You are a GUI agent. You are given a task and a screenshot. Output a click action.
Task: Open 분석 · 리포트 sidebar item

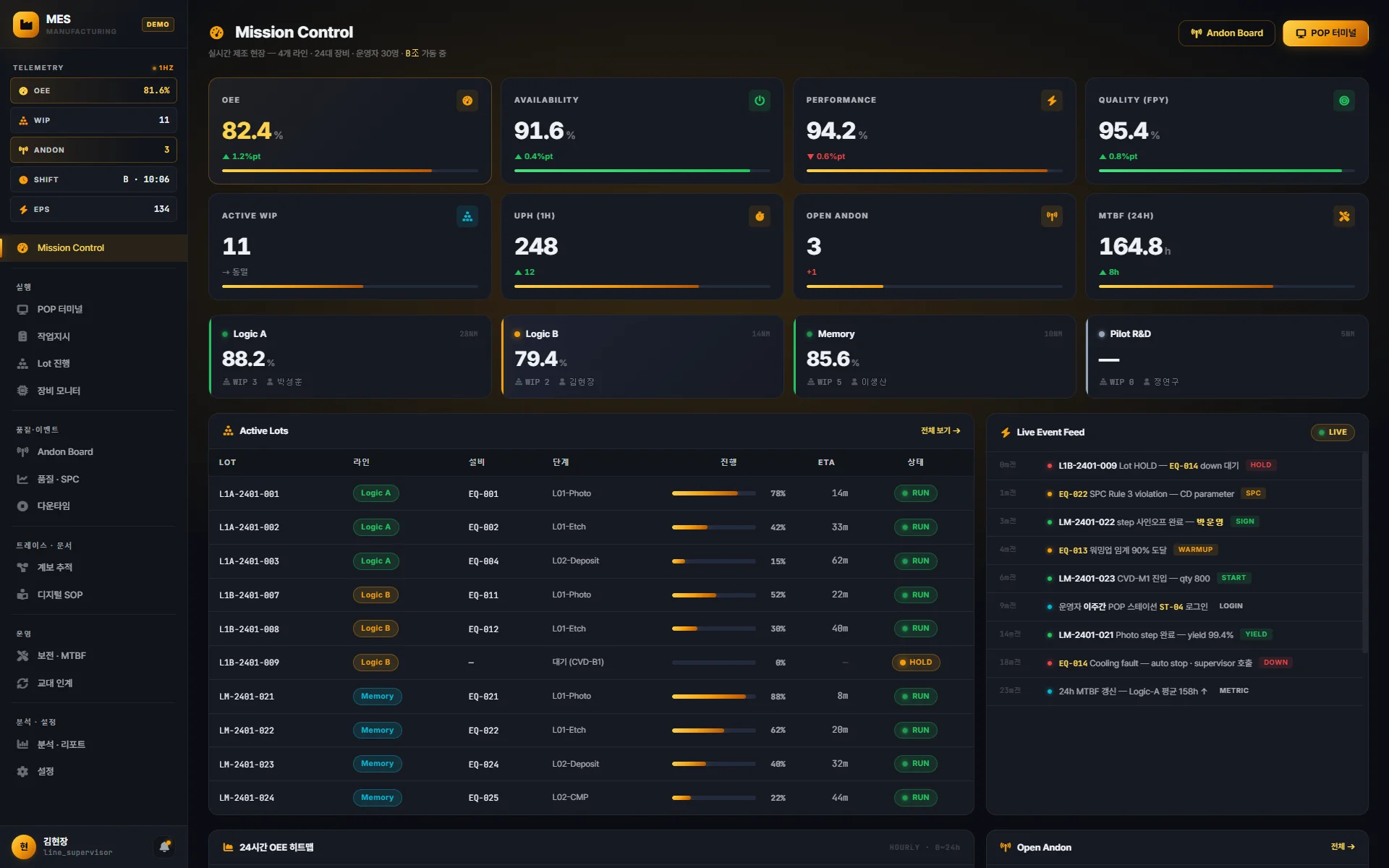[x=94, y=745]
